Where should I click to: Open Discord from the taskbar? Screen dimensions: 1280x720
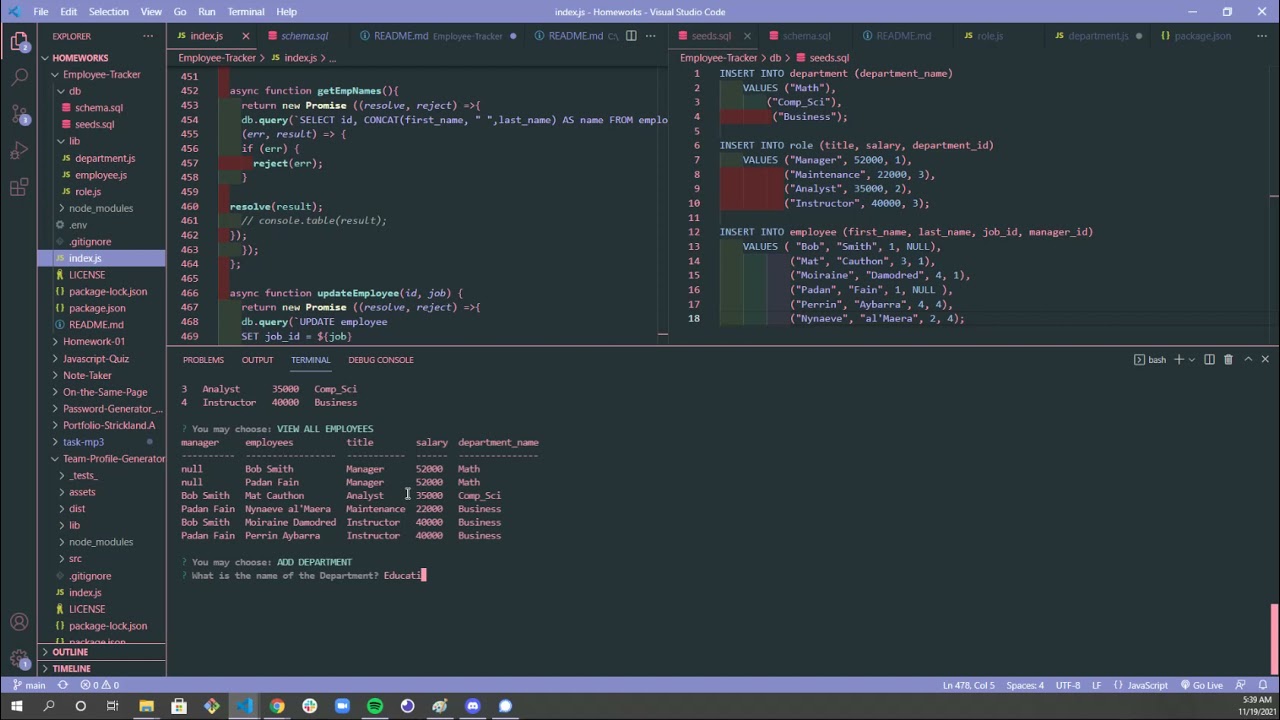[x=473, y=706]
